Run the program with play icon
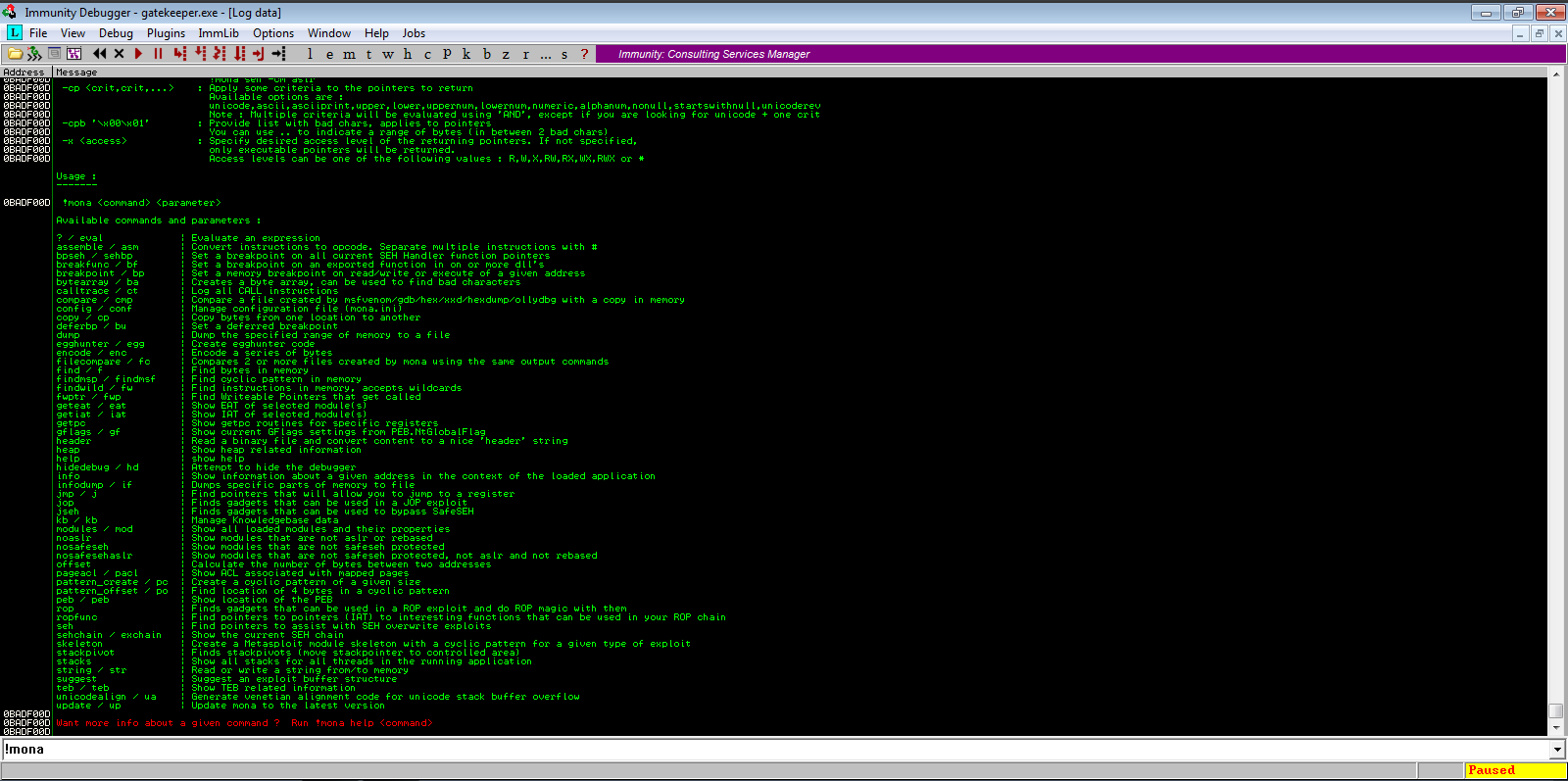1568x781 pixels. [x=138, y=54]
